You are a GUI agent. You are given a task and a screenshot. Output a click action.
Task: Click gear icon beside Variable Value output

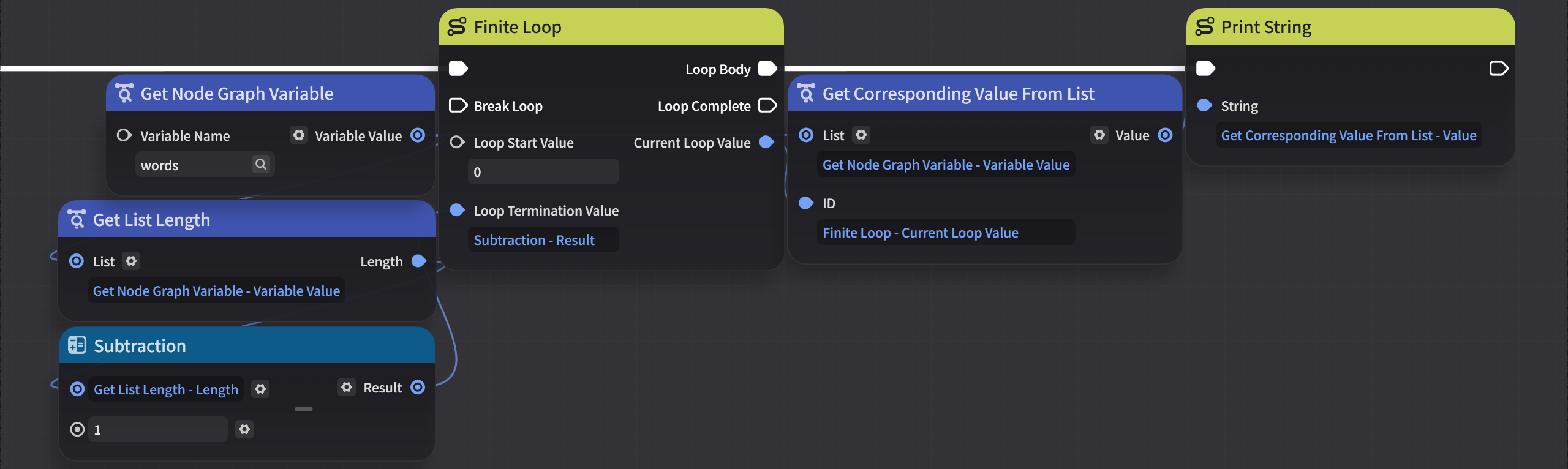pos(298,135)
